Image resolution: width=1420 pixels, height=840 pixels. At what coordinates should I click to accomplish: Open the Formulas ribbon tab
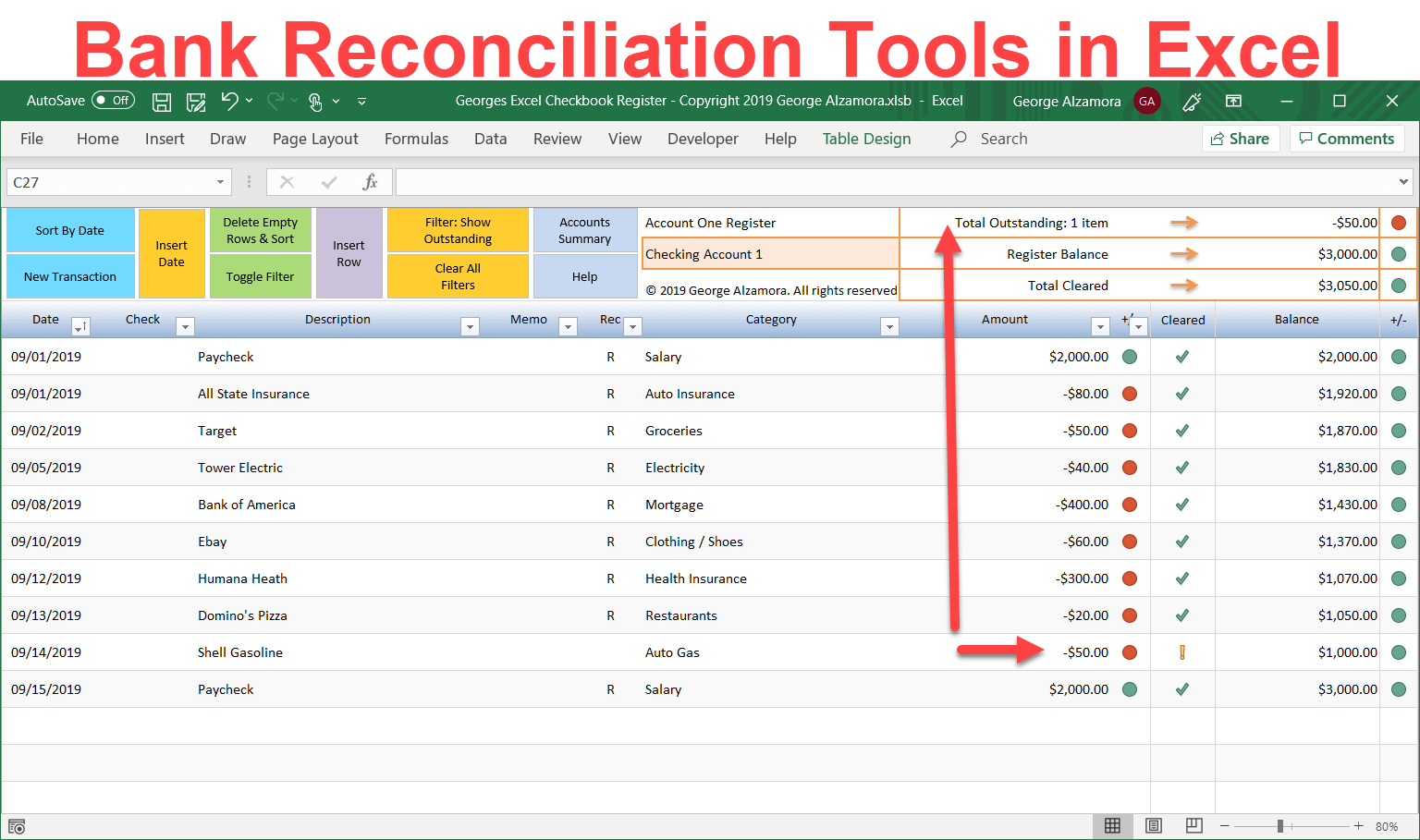tap(416, 139)
